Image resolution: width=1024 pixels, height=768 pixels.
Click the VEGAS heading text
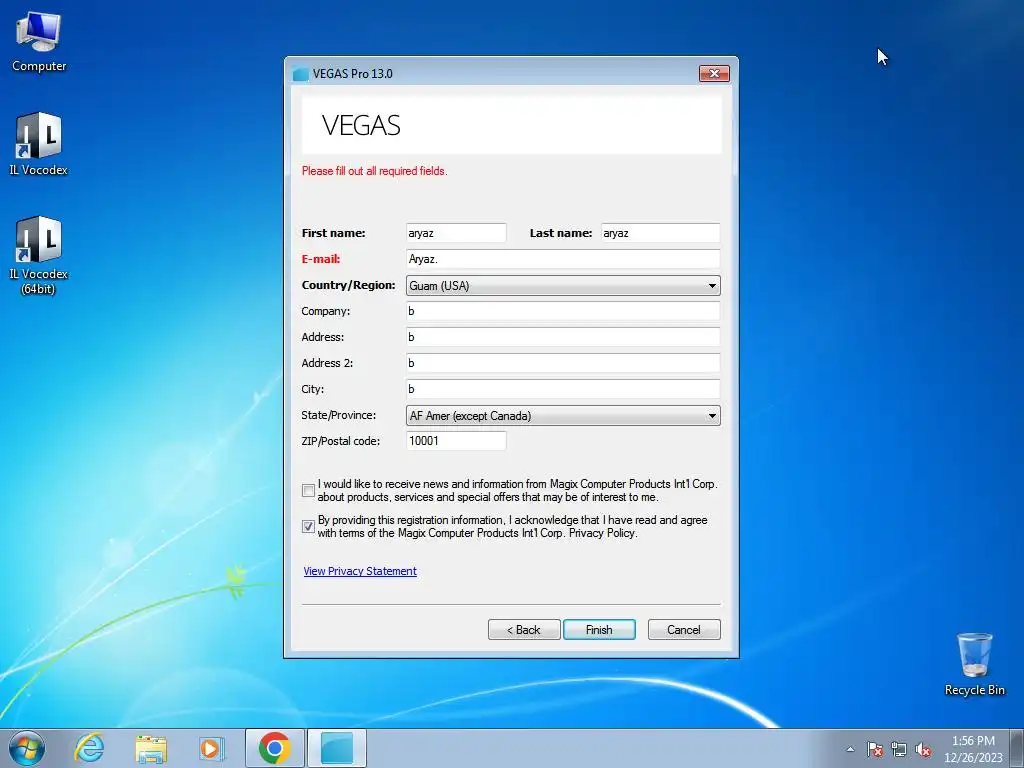pos(360,125)
